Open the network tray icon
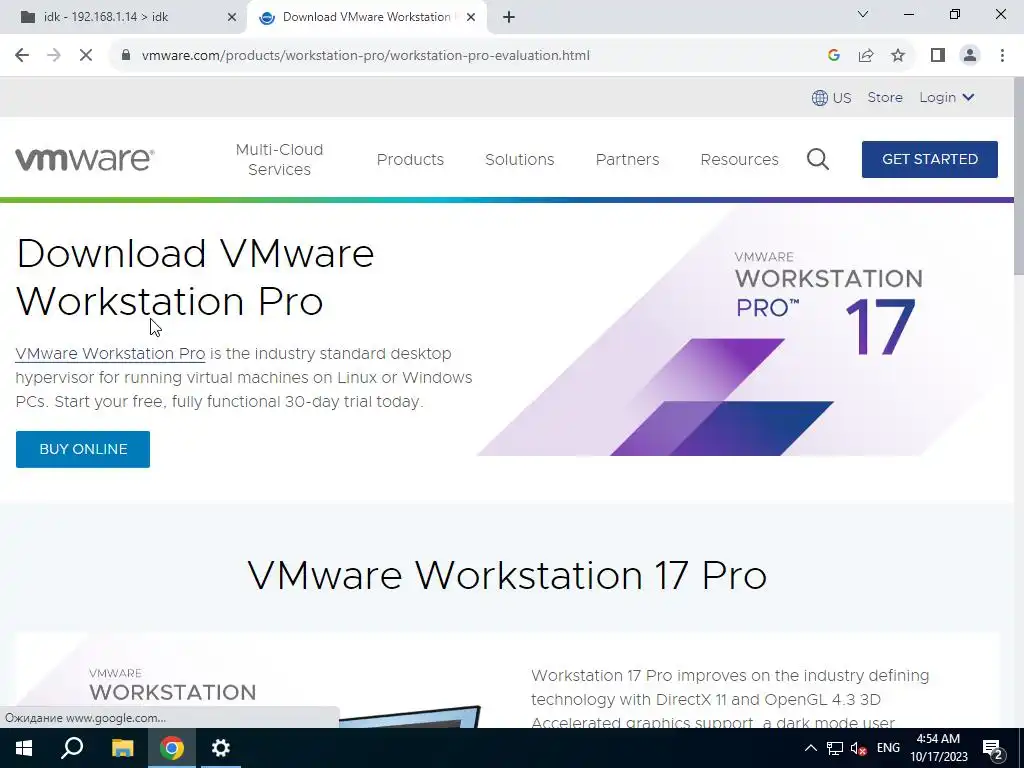Screen dimensions: 1024x768 (835, 748)
